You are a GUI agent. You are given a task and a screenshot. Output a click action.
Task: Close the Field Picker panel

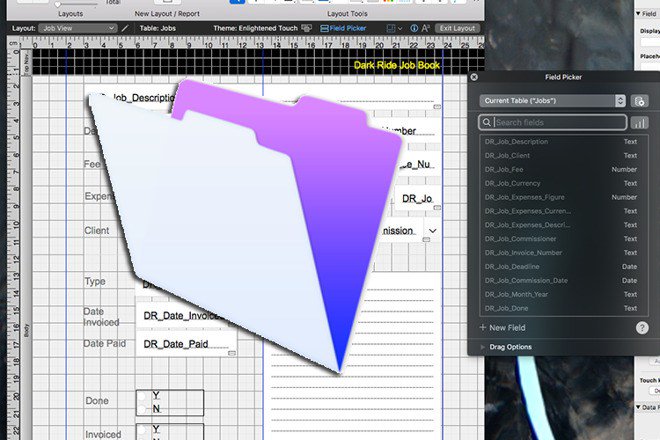pos(474,77)
